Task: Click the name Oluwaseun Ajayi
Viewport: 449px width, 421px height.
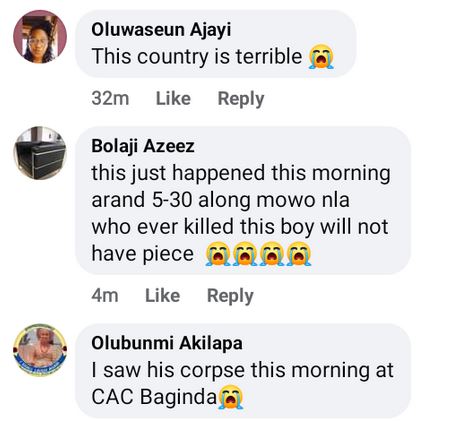Action: point(161,30)
